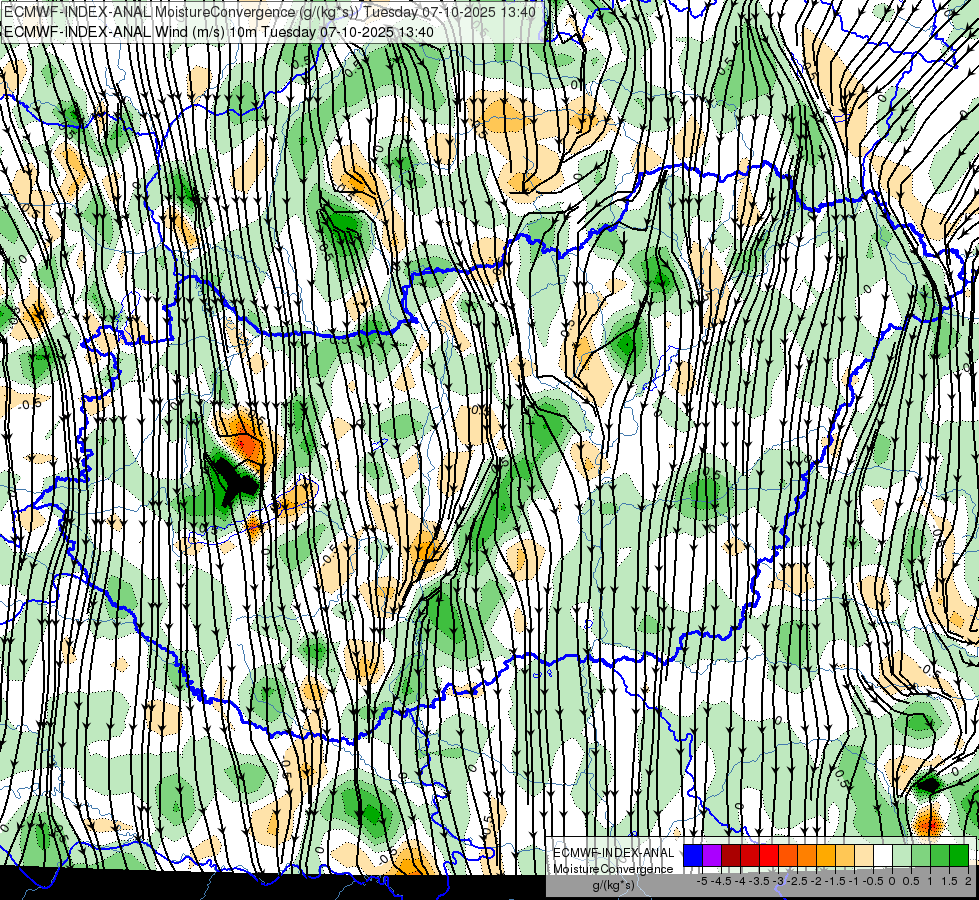
Task: Select the purple legend swatch
Action: click(712, 856)
